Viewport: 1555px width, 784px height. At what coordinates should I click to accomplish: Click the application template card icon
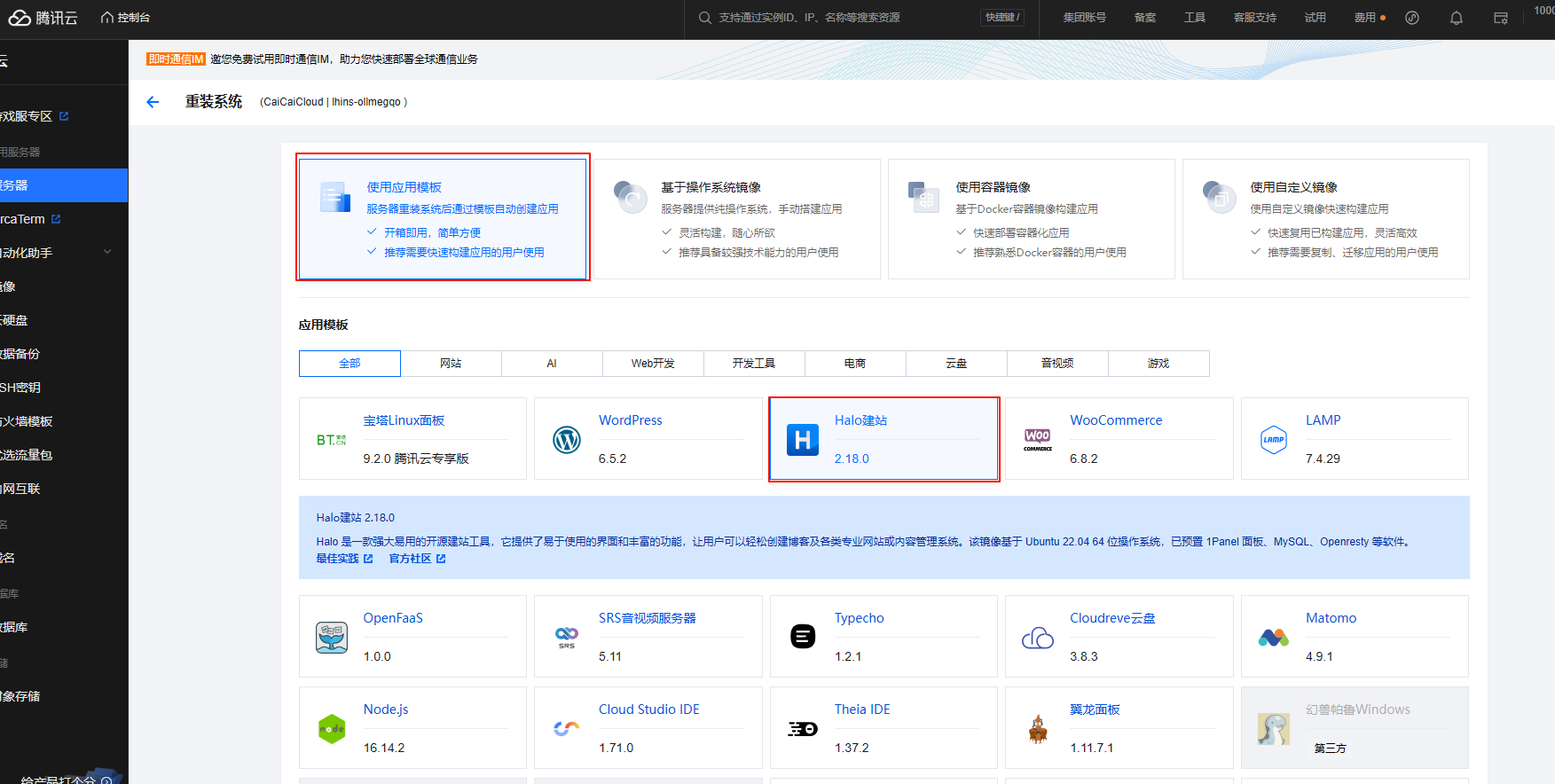[335, 197]
